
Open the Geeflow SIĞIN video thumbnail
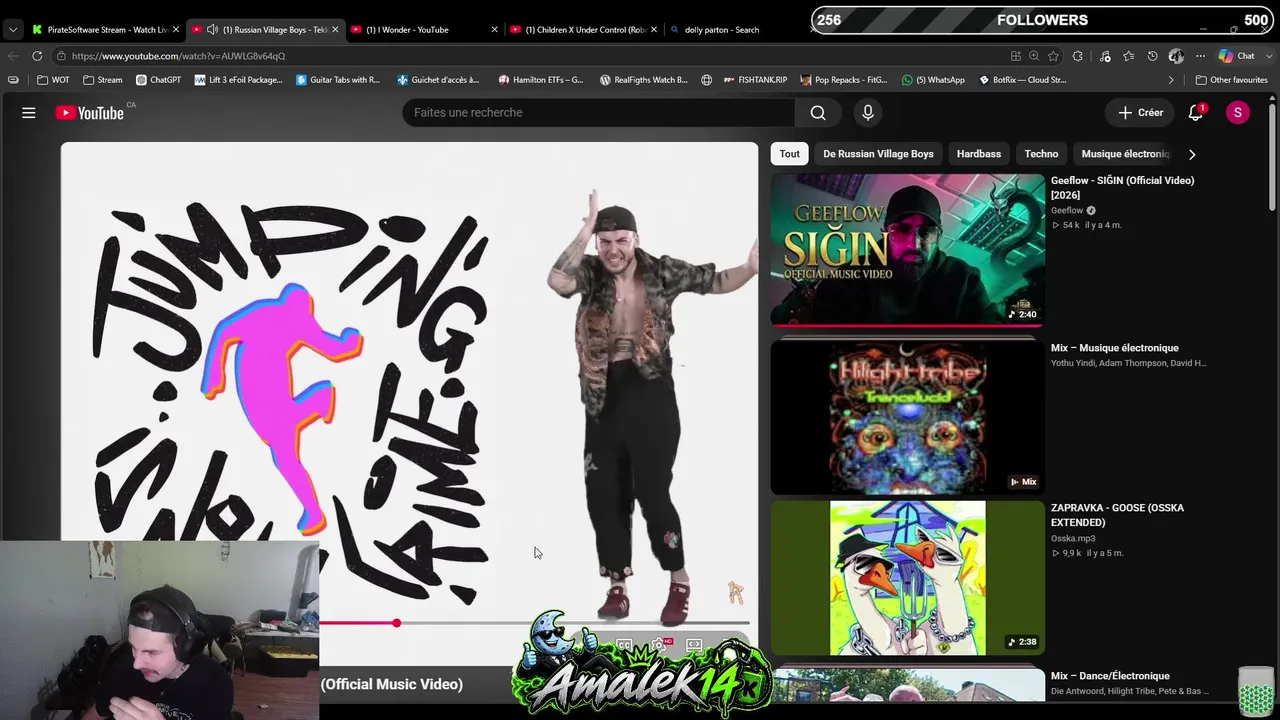click(x=908, y=250)
